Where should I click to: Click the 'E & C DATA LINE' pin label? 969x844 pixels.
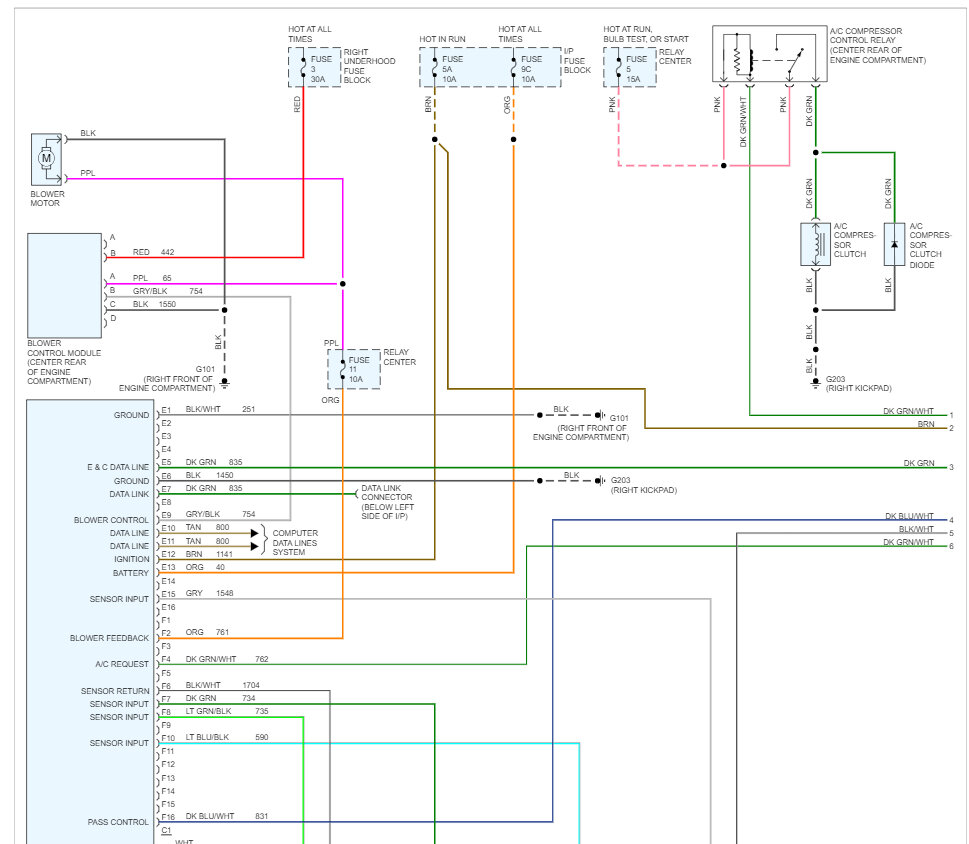pyautogui.click(x=118, y=467)
